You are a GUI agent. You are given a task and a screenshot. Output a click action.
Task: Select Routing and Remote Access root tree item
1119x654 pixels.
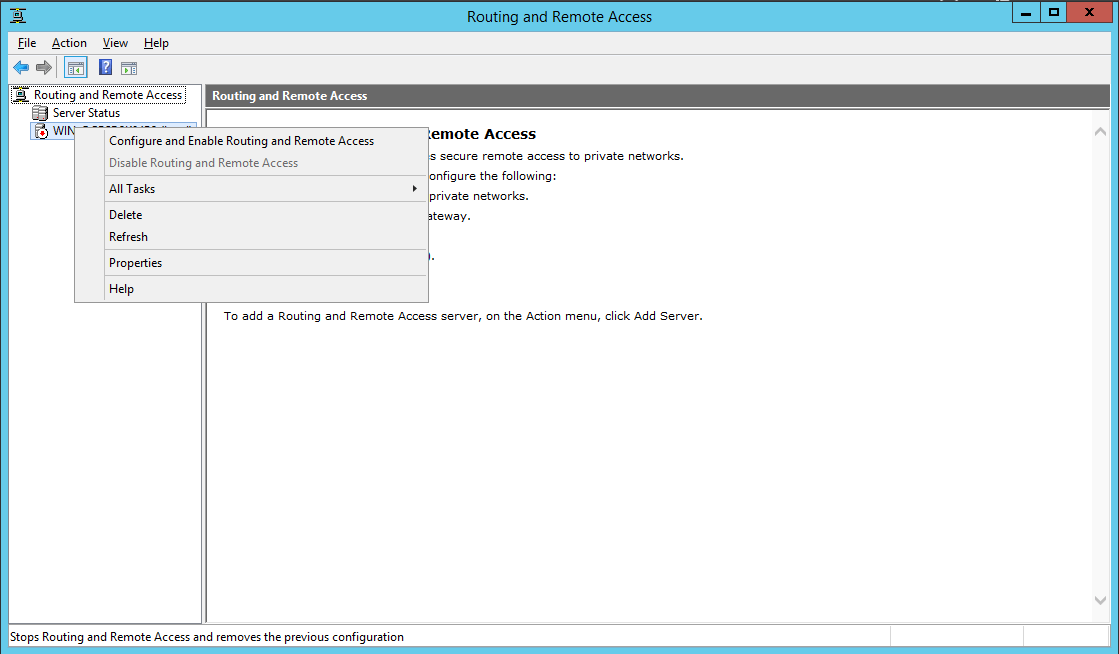pyautogui.click(x=108, y=95)
